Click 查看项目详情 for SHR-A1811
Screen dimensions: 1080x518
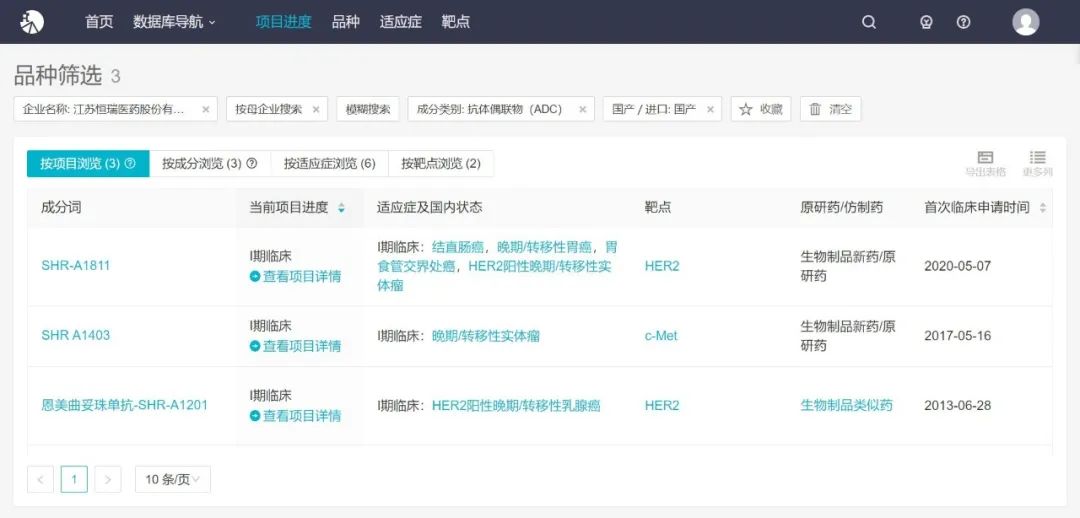tap(295, 277)
